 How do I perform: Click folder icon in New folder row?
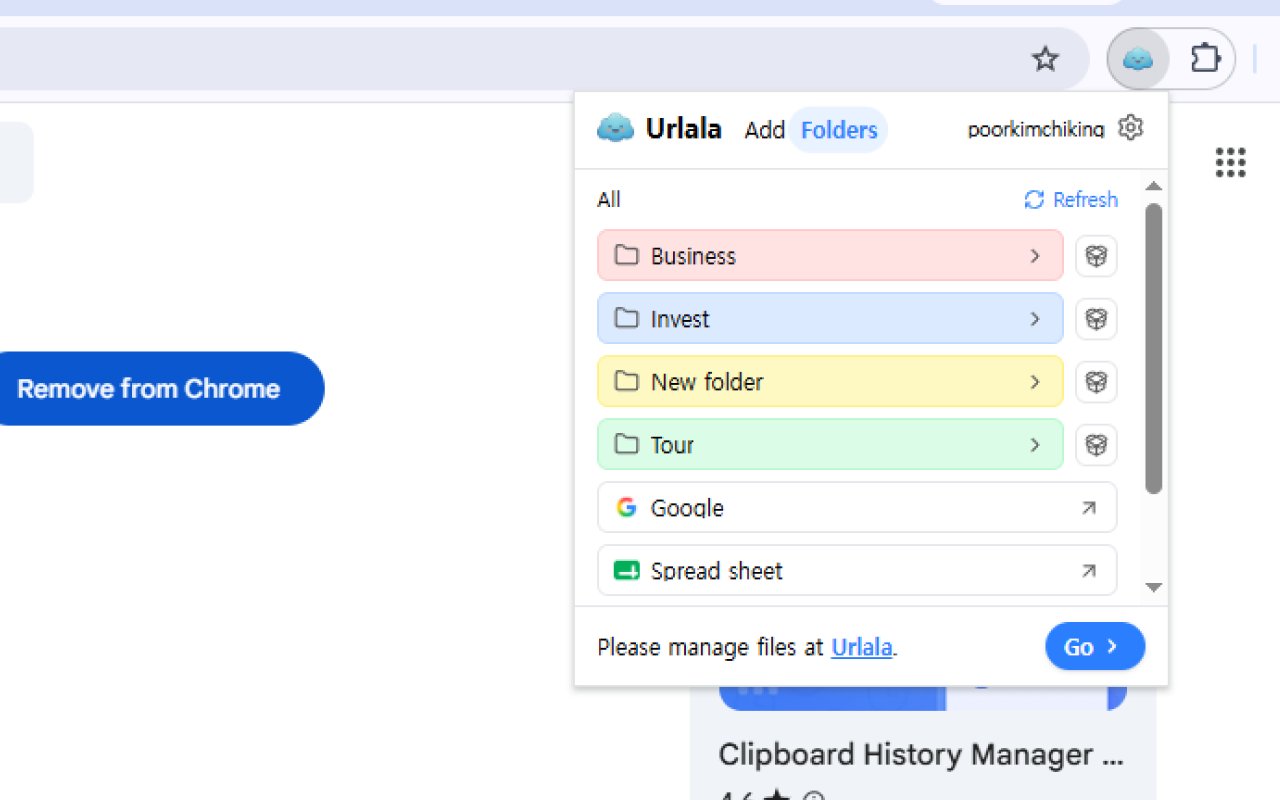626,381
